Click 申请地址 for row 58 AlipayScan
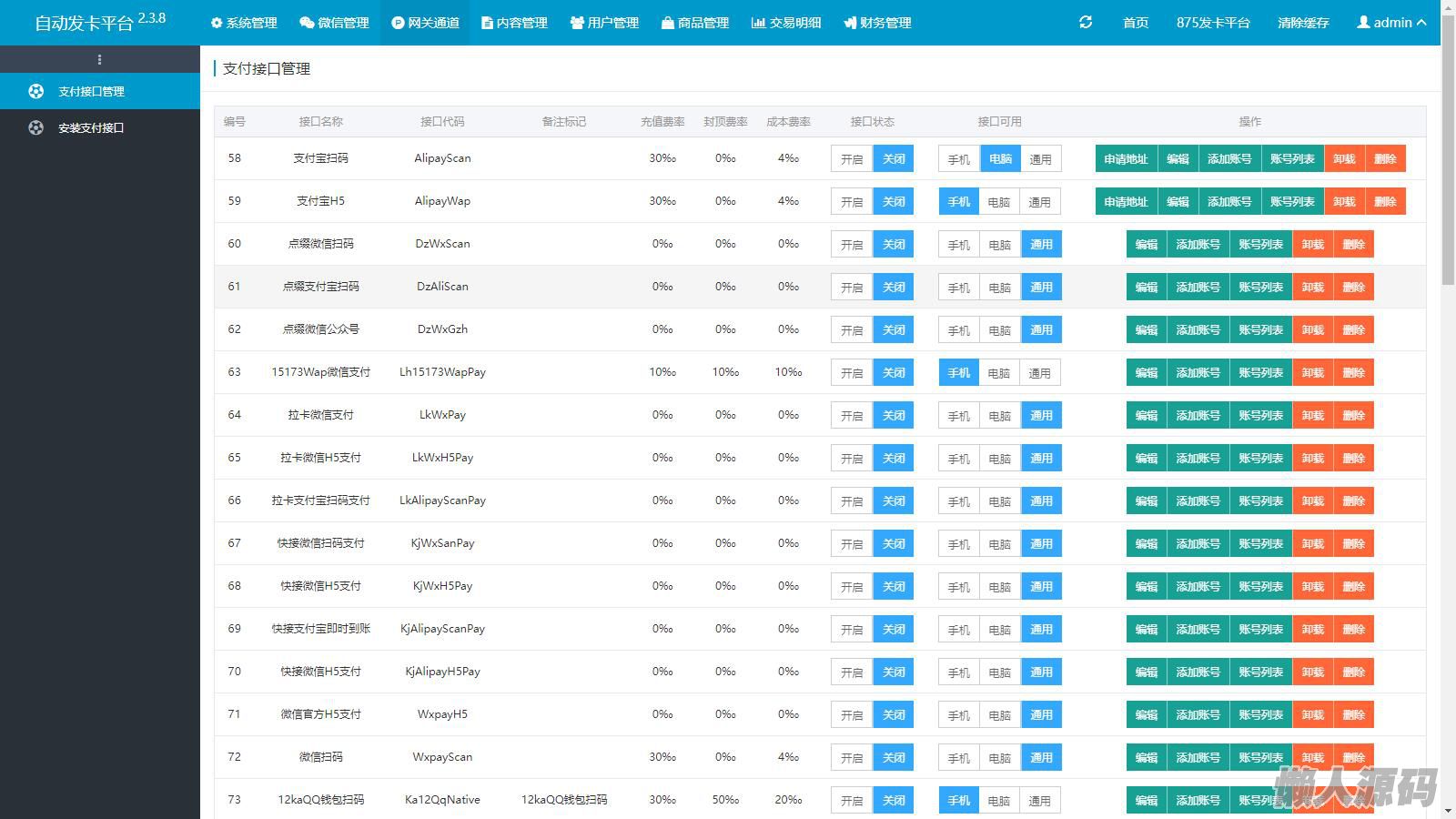1456x819 pixels. [x=1126, y=158]
